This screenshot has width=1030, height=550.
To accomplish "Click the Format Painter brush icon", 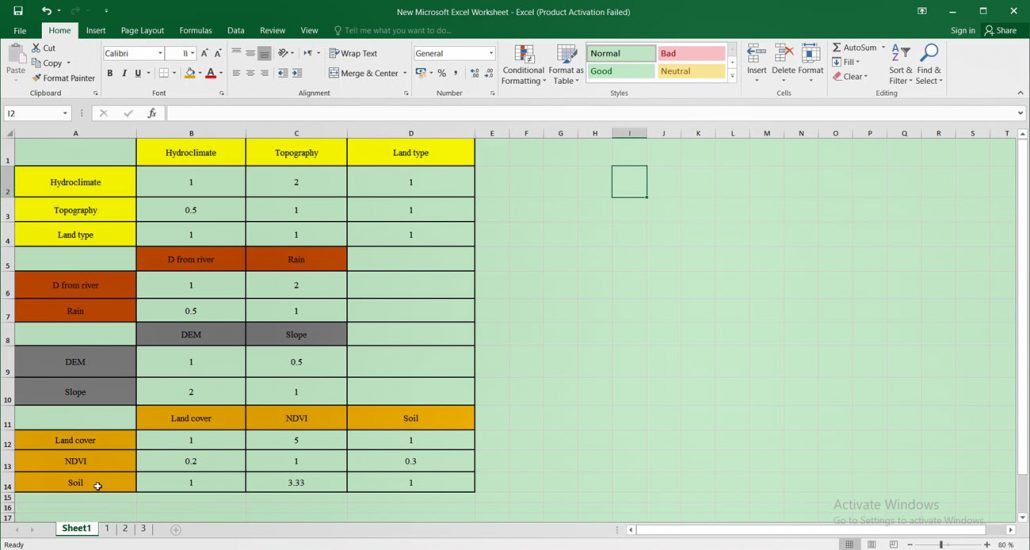I will [x=37, y=78].
